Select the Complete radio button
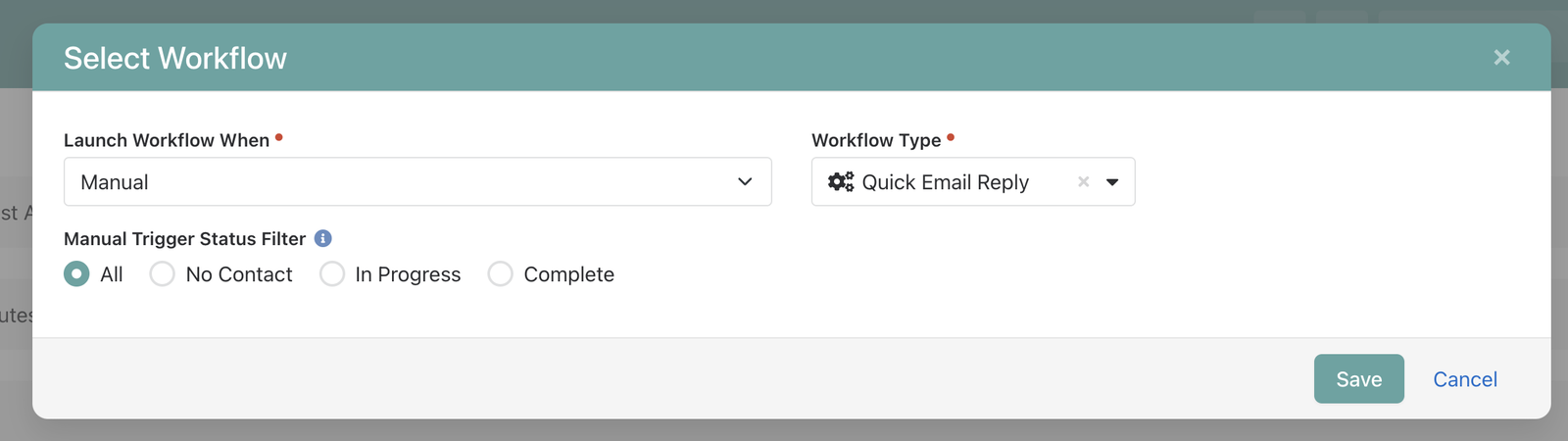1568x441 pixels. coord(500,273)
